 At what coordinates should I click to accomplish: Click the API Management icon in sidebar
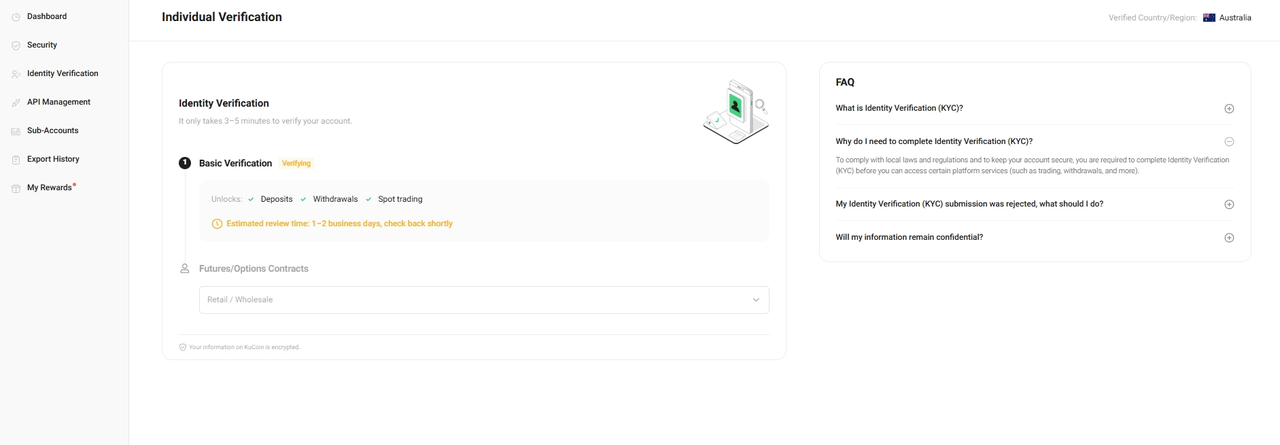pos(16,102)
